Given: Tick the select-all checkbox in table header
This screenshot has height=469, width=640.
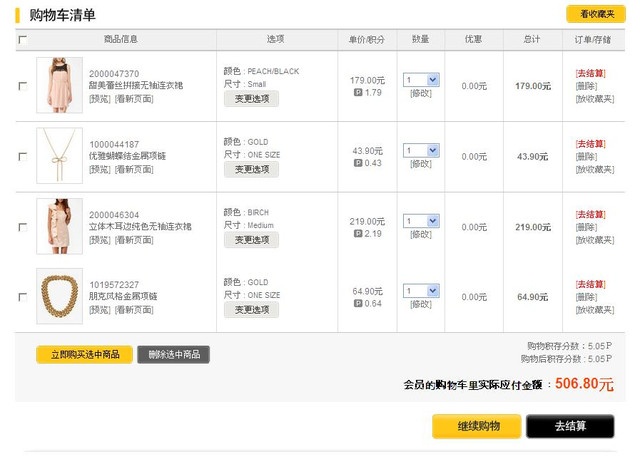Looking at the screenshot, I should (x=23, y=40).
